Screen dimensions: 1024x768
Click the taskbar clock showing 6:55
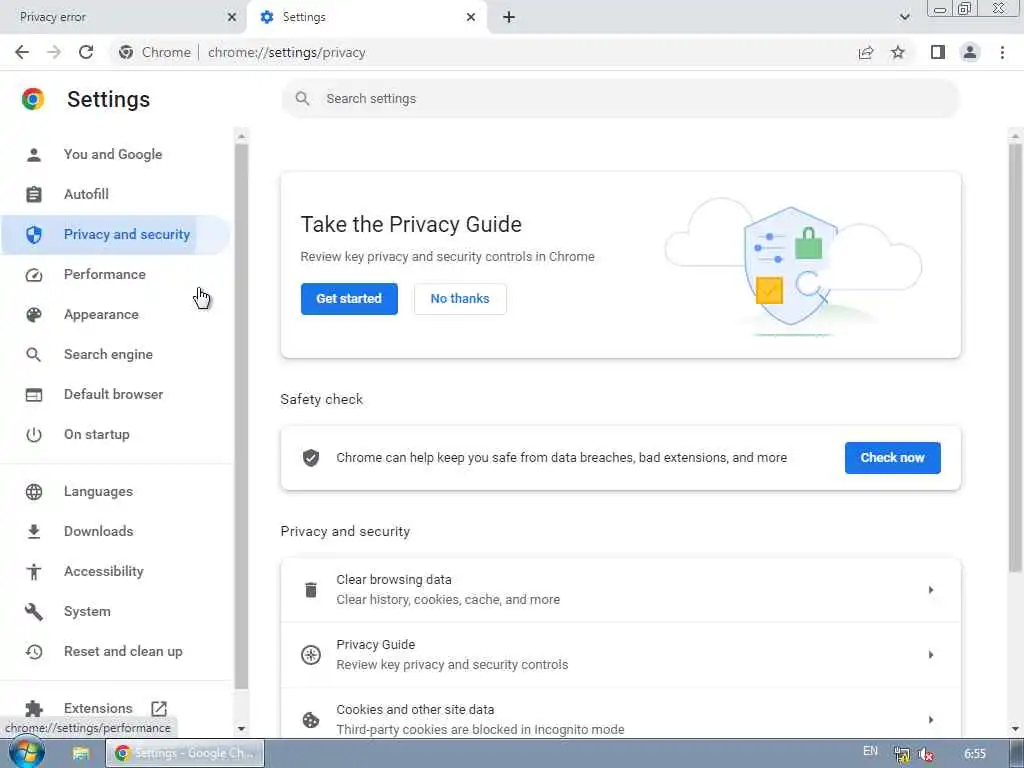click(974, 754)
